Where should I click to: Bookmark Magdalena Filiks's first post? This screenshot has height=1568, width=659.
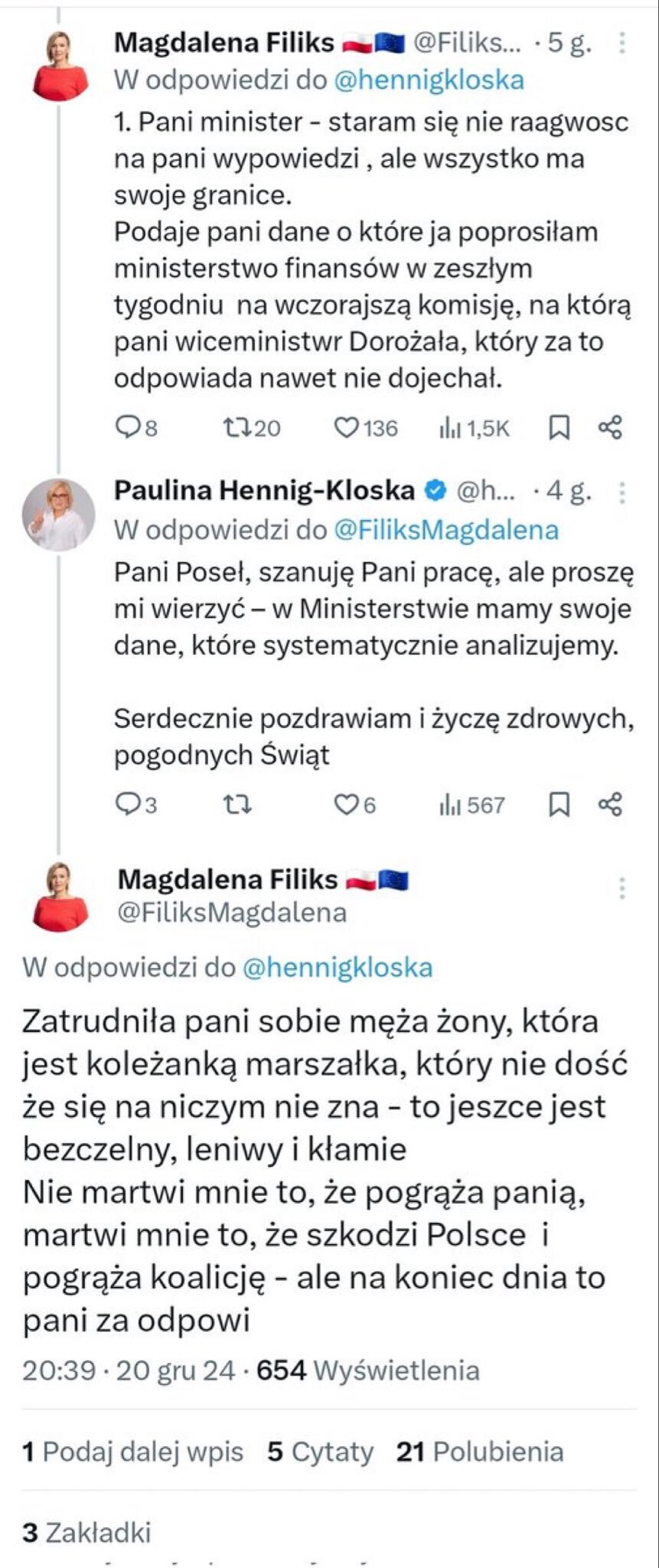point(559,428)
